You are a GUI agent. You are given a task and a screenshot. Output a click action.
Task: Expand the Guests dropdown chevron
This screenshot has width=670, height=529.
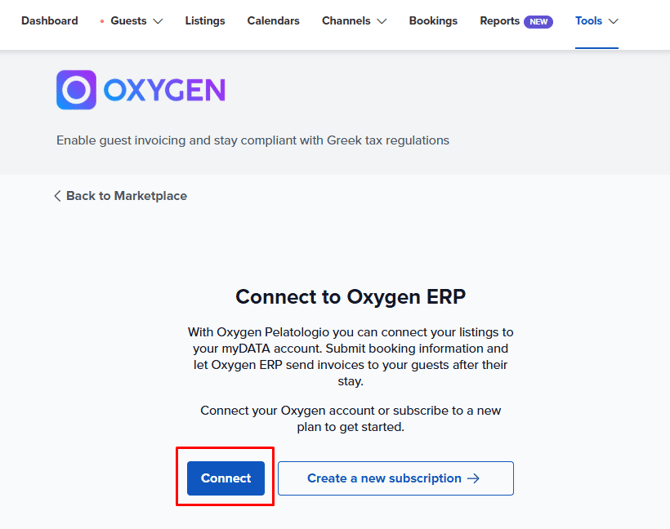pos(158,21)
